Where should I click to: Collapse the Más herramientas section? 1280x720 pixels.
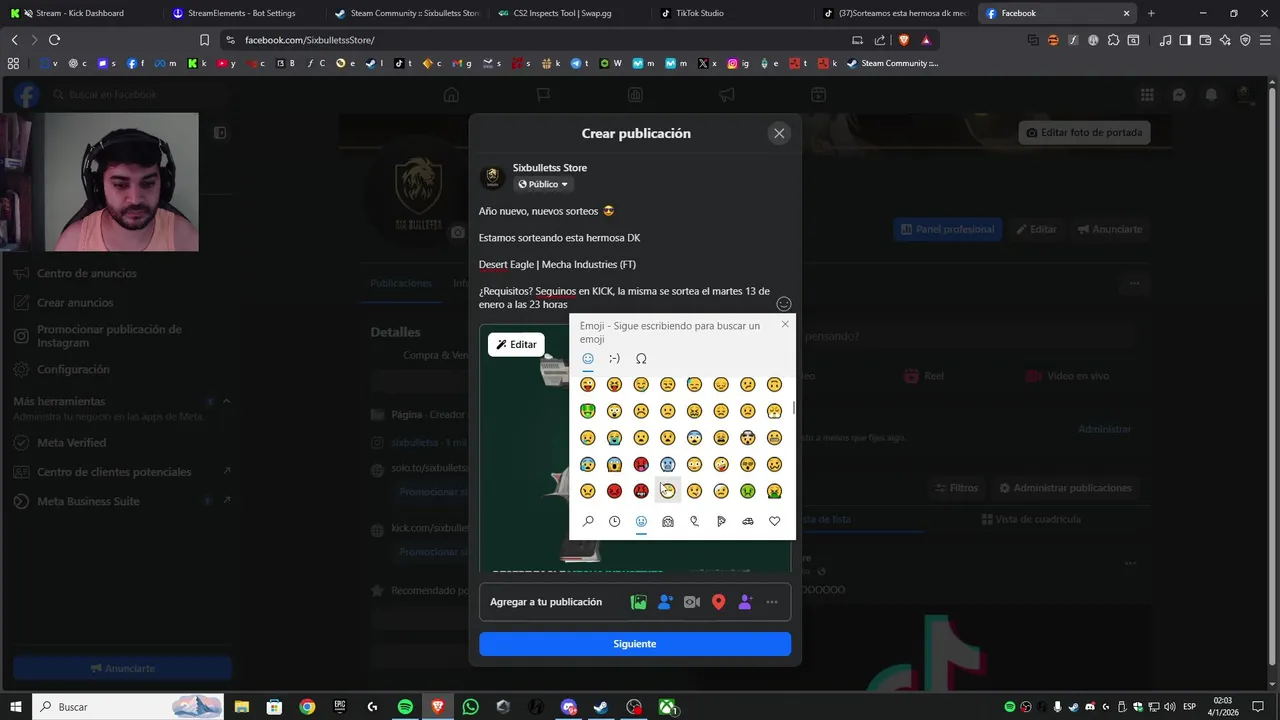(x=226, y=401)
